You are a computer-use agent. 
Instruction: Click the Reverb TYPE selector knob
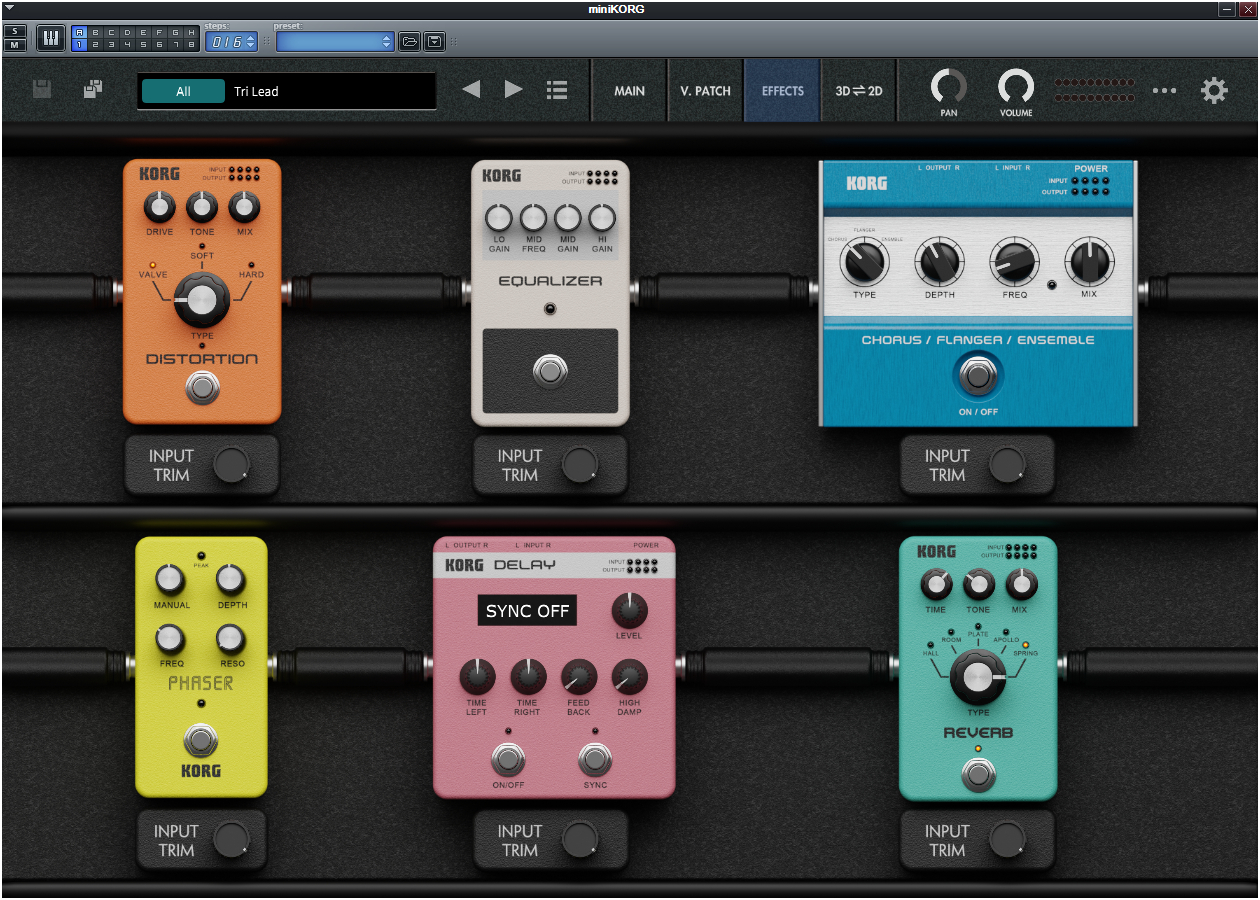(x=978, y=677)
